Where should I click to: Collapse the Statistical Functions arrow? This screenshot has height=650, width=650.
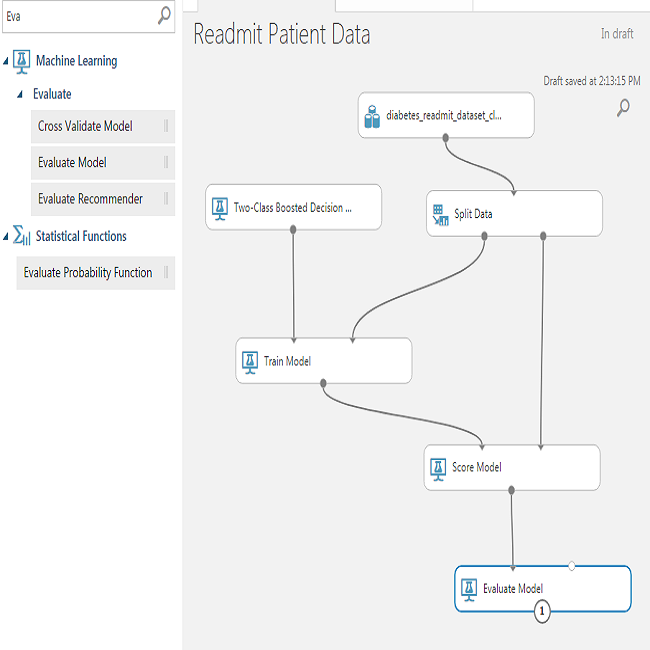point(8,236)
